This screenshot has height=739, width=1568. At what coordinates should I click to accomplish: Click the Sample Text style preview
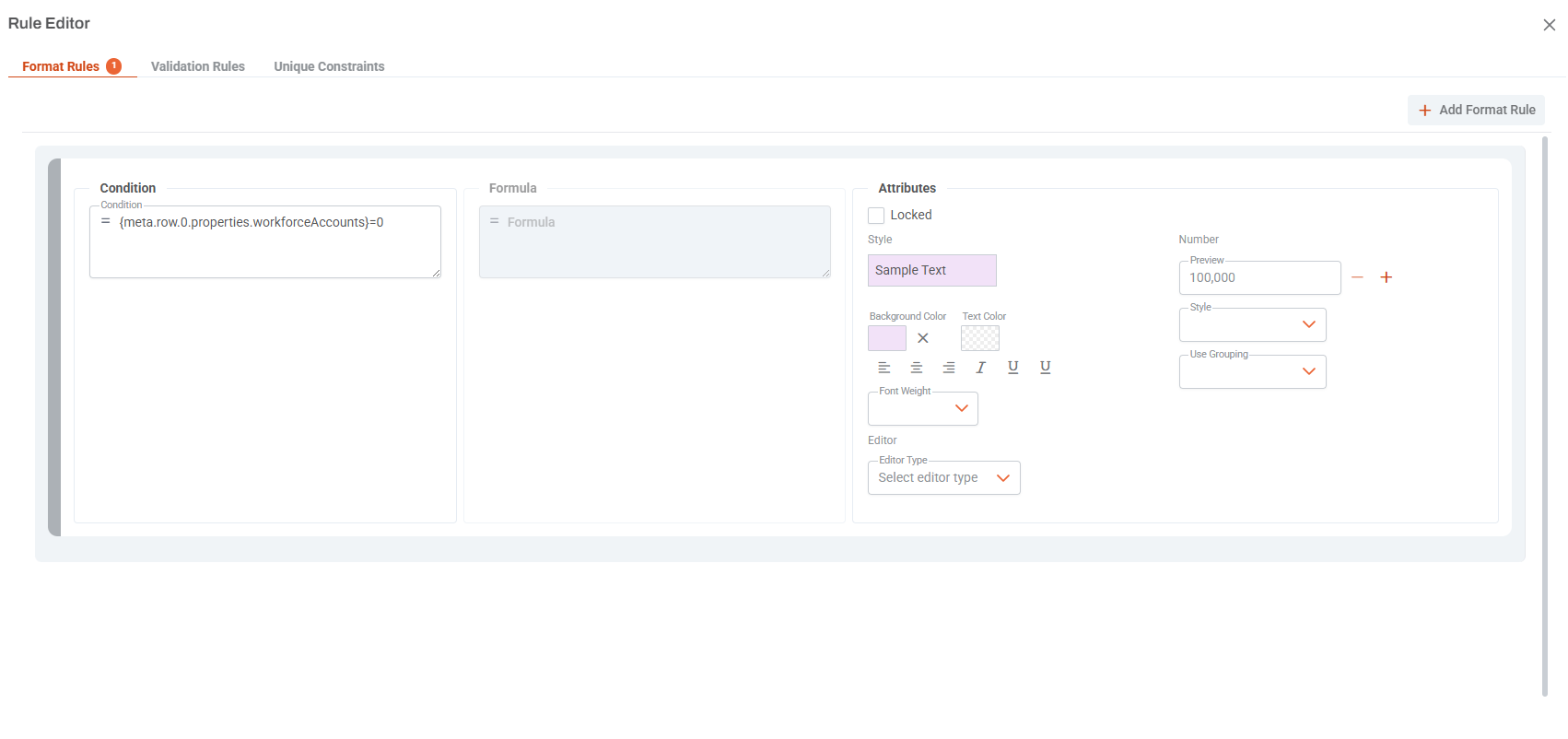(x=932, y=270)
